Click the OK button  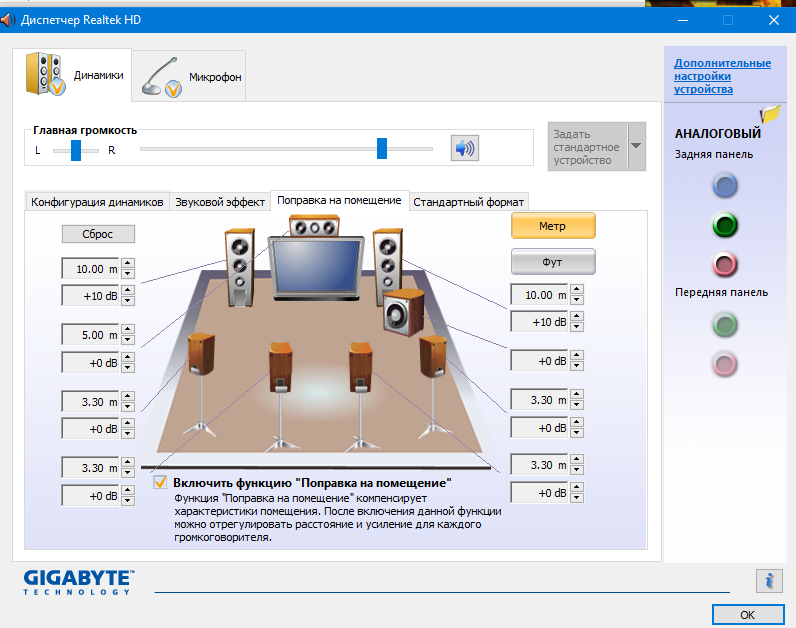click(748, 615)
